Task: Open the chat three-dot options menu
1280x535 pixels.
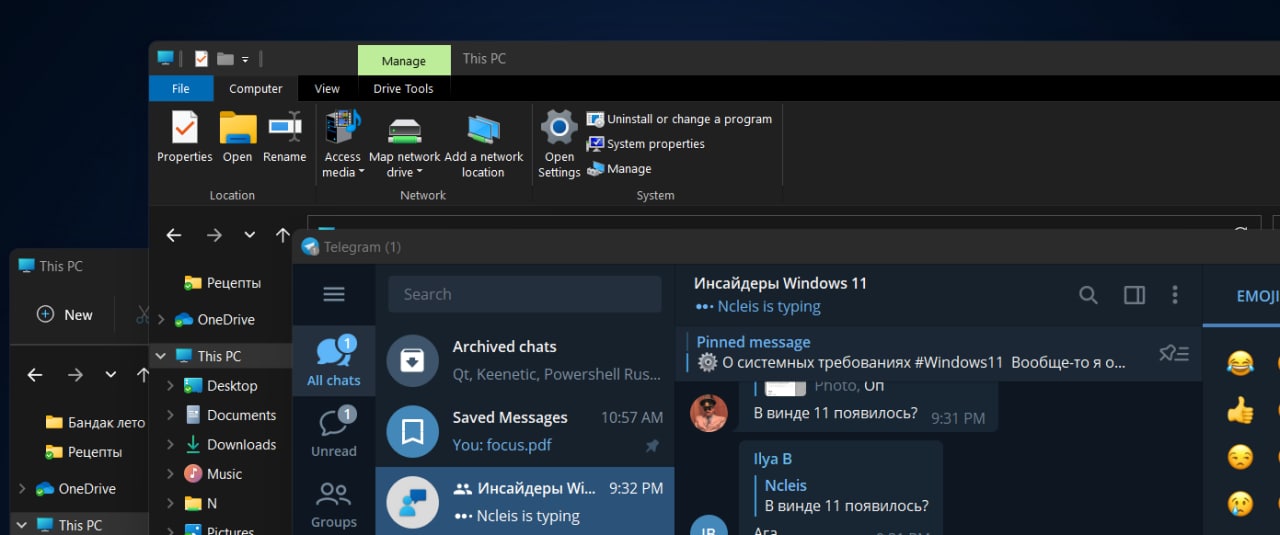Action: pyautogui.click(x=1175, y=295)
